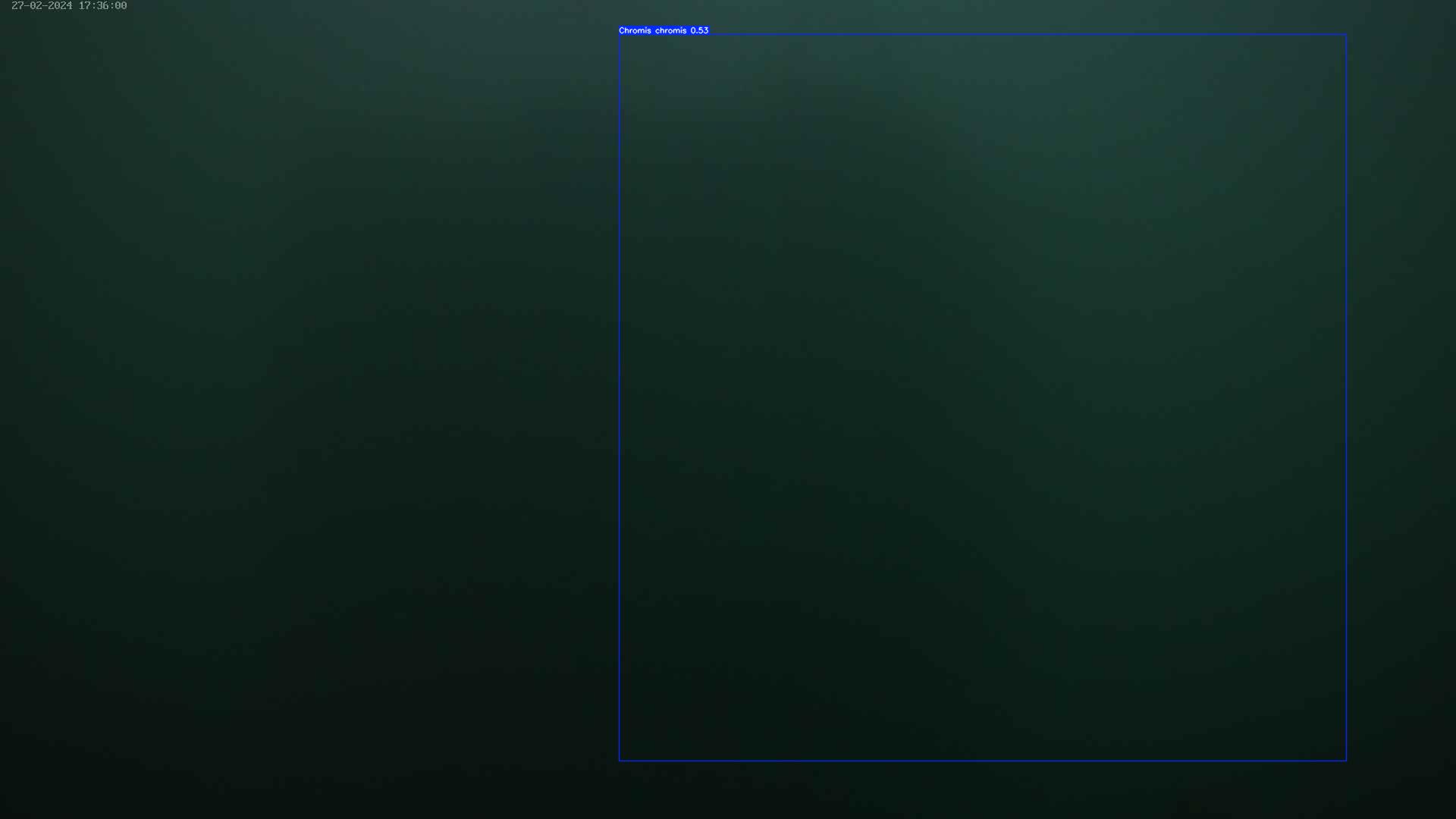Click the left edge of bounding box
The width and height of the screenshot is (1456, 819).
click(x=620, y=398)
